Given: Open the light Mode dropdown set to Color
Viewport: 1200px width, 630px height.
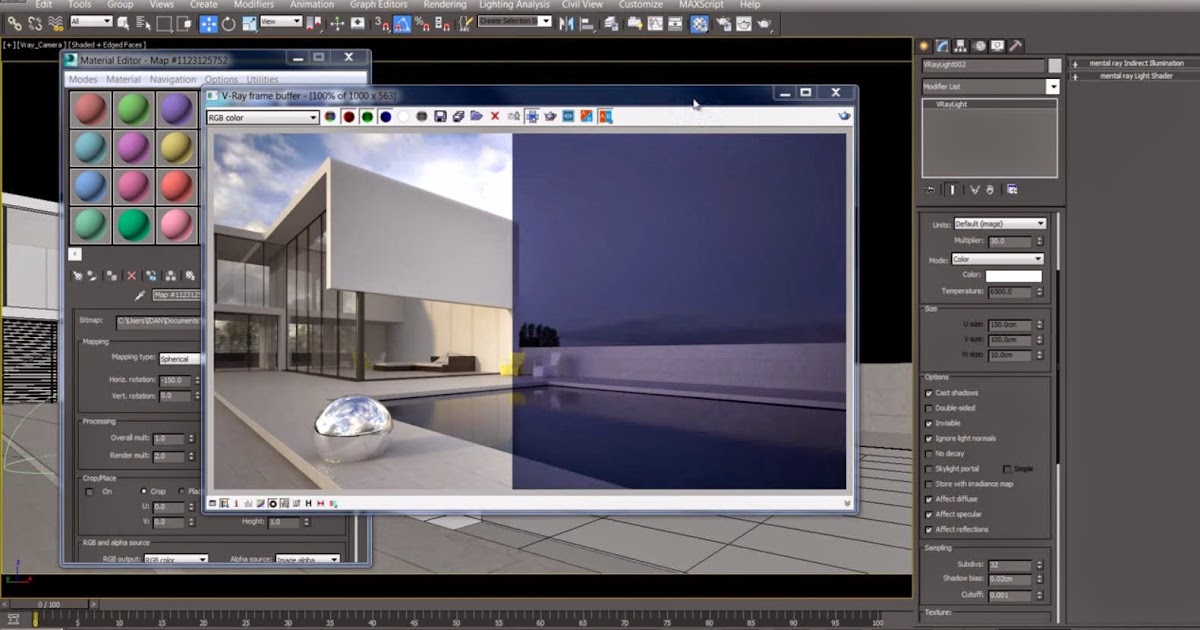Looking at the screenshot, I should click(997, 259).
